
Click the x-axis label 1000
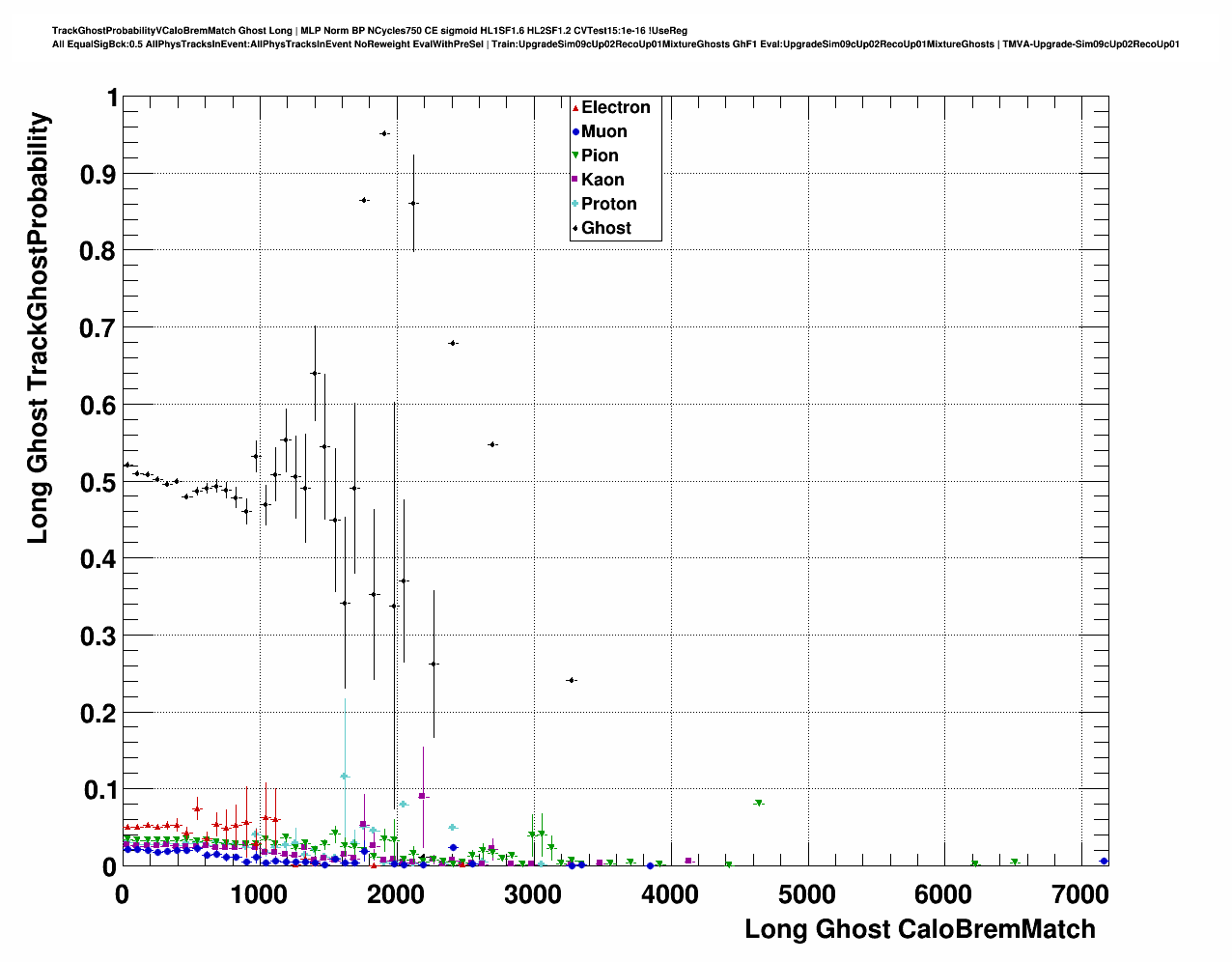coord(259,894)
